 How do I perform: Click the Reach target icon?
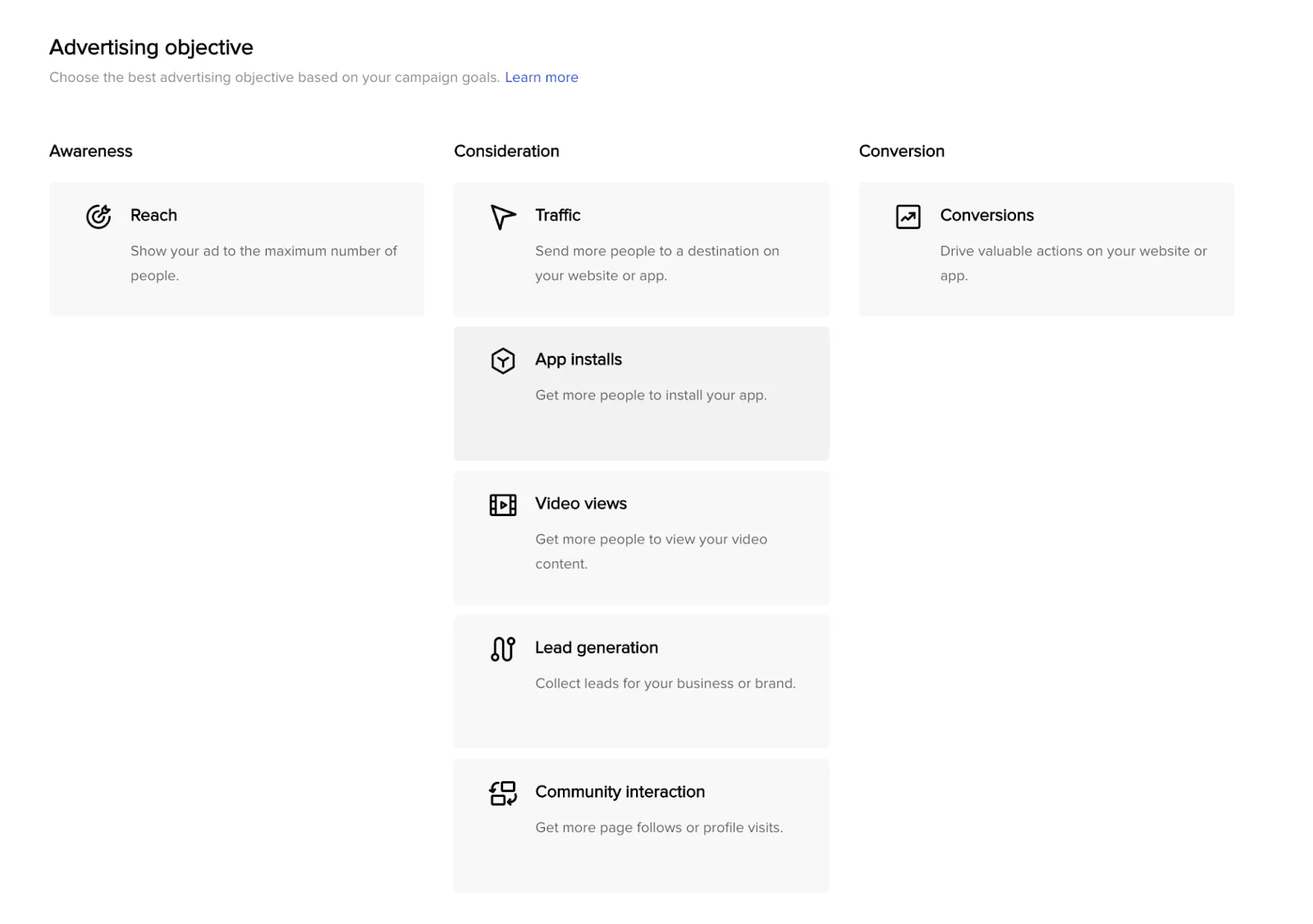coord(98,217)
